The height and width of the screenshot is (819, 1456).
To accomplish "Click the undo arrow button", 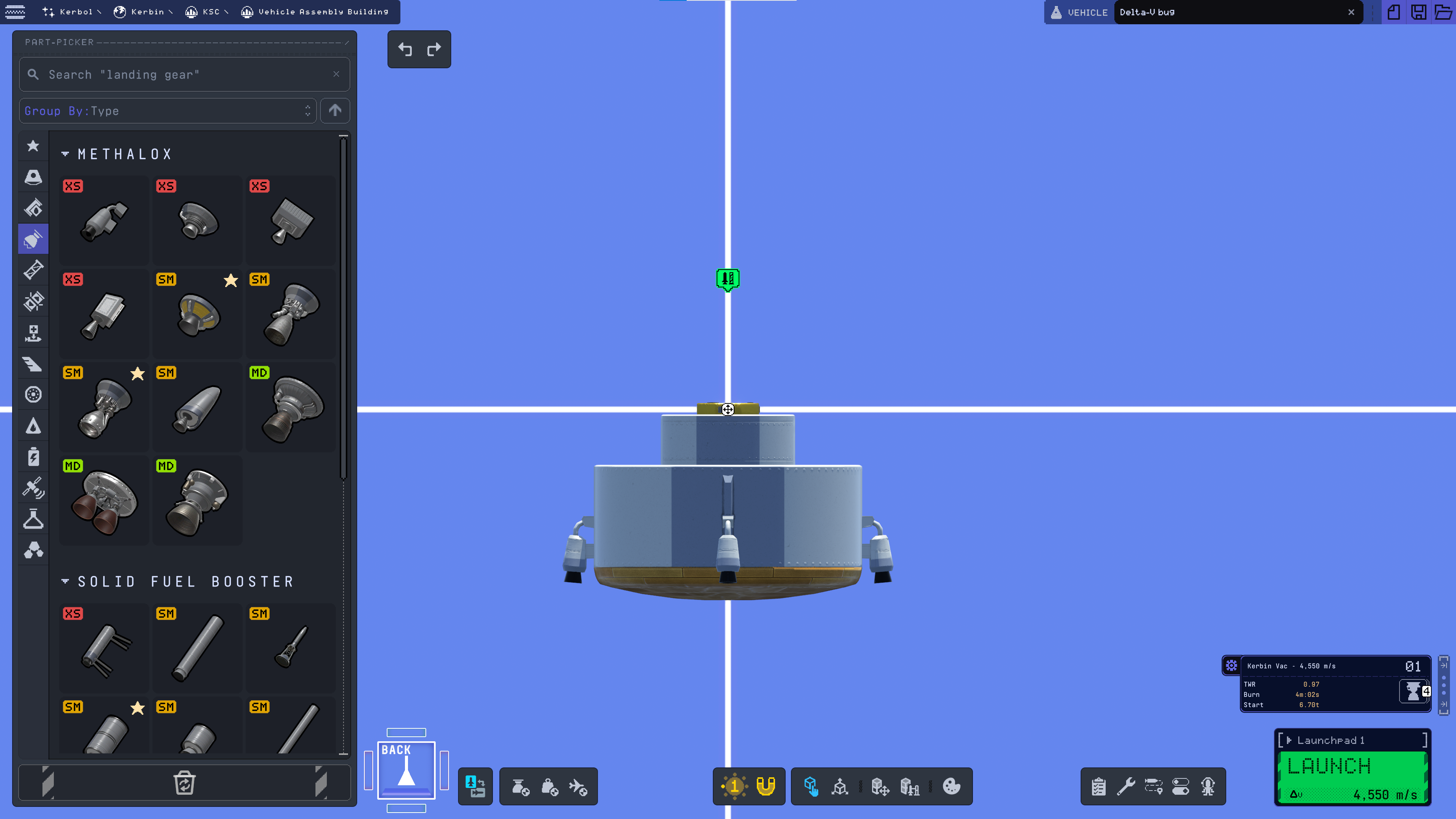I will (x=405, y=50).
